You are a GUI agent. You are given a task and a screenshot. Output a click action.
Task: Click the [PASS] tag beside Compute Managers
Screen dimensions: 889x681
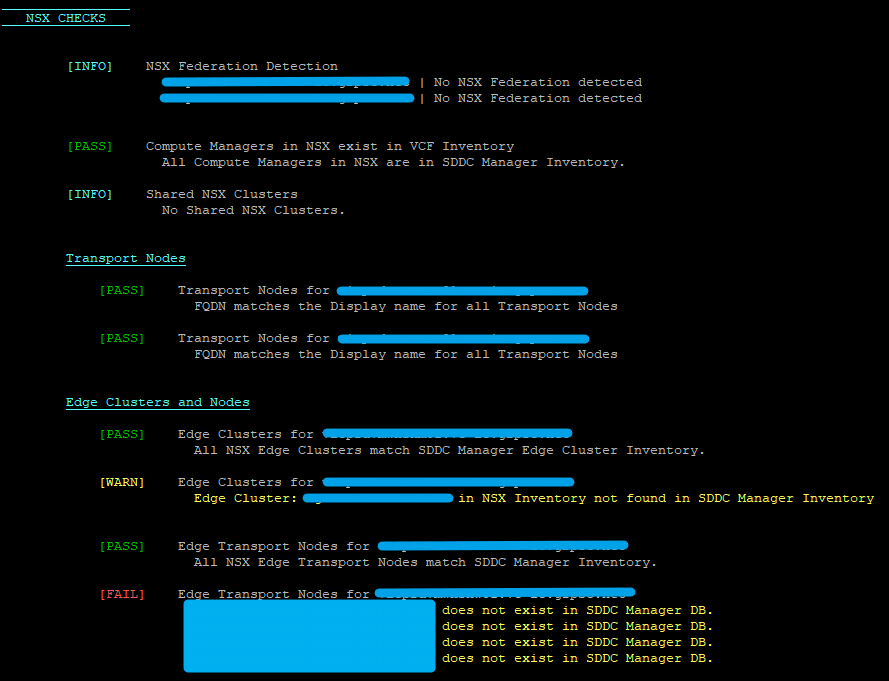[89, 146]
